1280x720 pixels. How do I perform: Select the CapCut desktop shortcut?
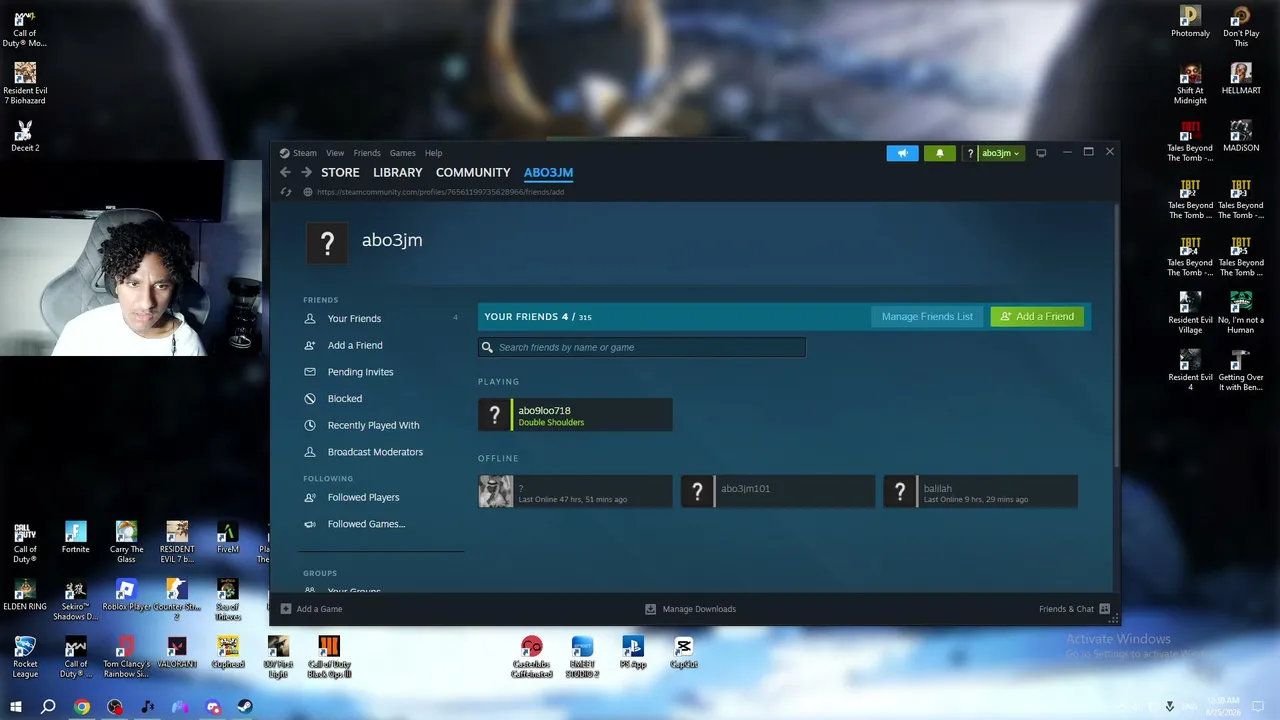pyautogui.click(x=684, y=652)
